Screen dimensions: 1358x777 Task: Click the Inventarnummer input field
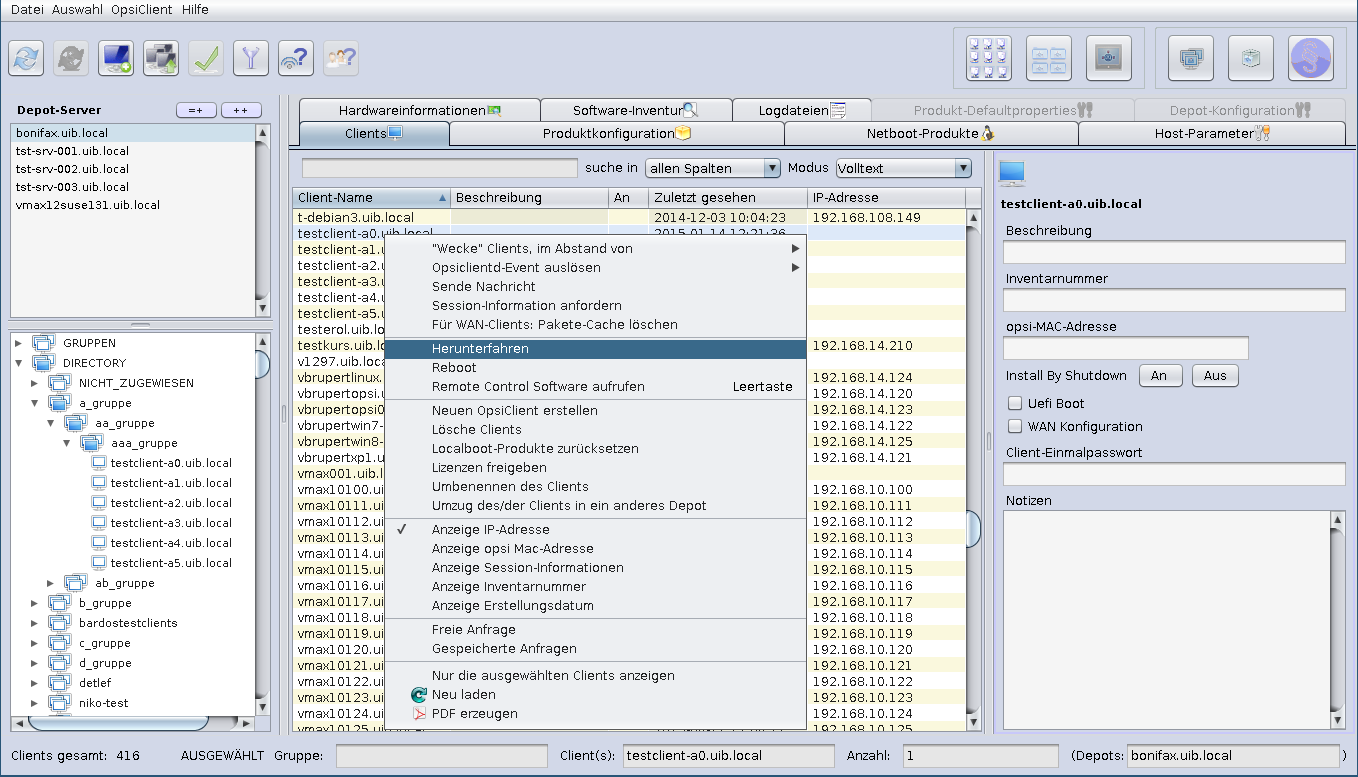(1174, 300)
